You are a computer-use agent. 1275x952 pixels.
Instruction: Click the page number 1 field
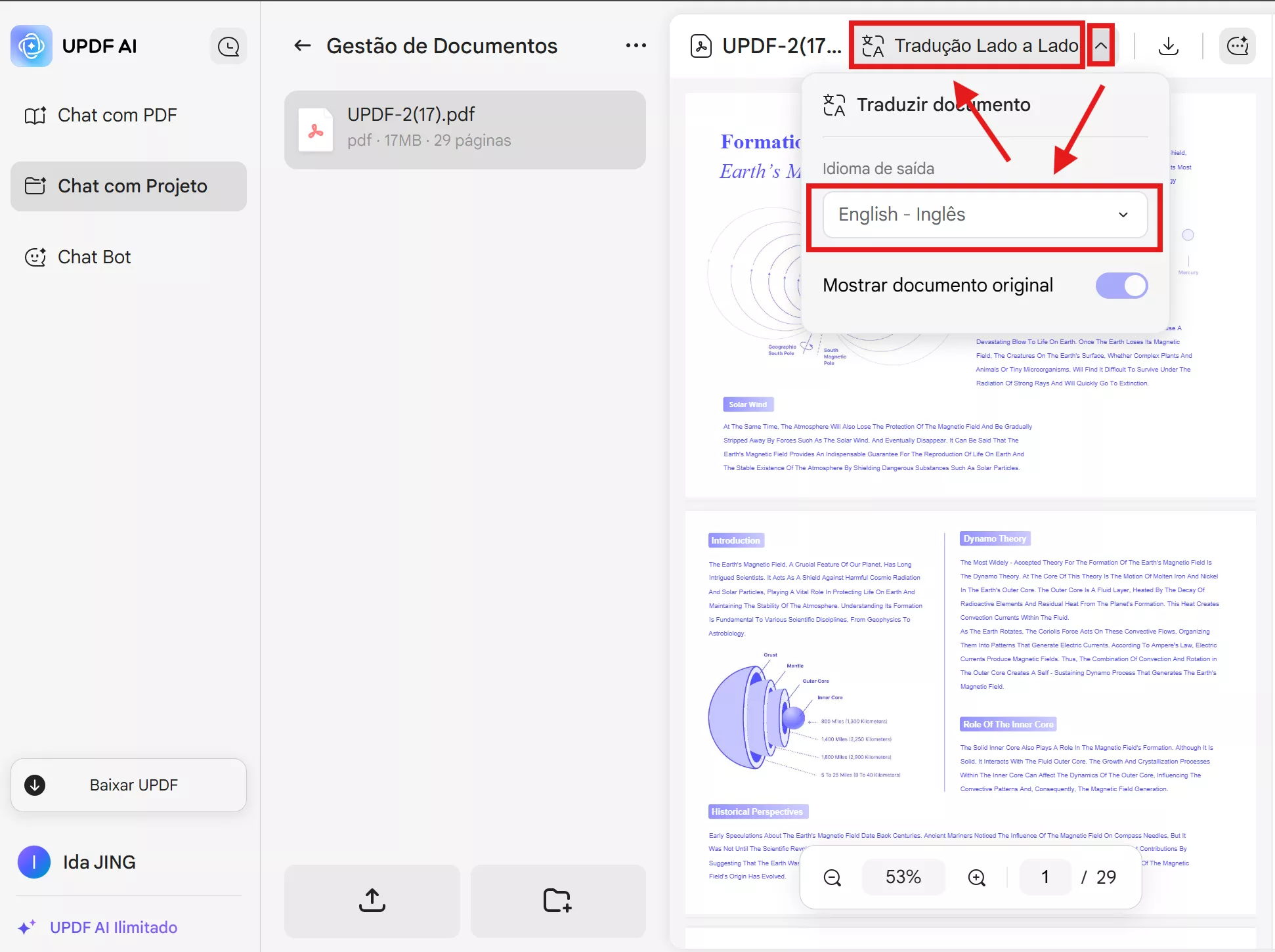pos(1045,877)
